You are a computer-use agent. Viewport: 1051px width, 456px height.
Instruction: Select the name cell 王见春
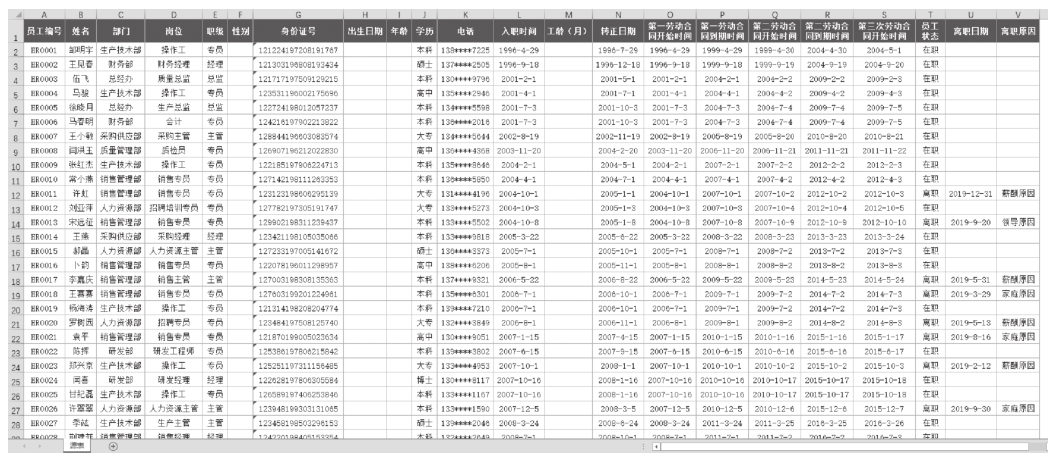click(x=80, y=65)
